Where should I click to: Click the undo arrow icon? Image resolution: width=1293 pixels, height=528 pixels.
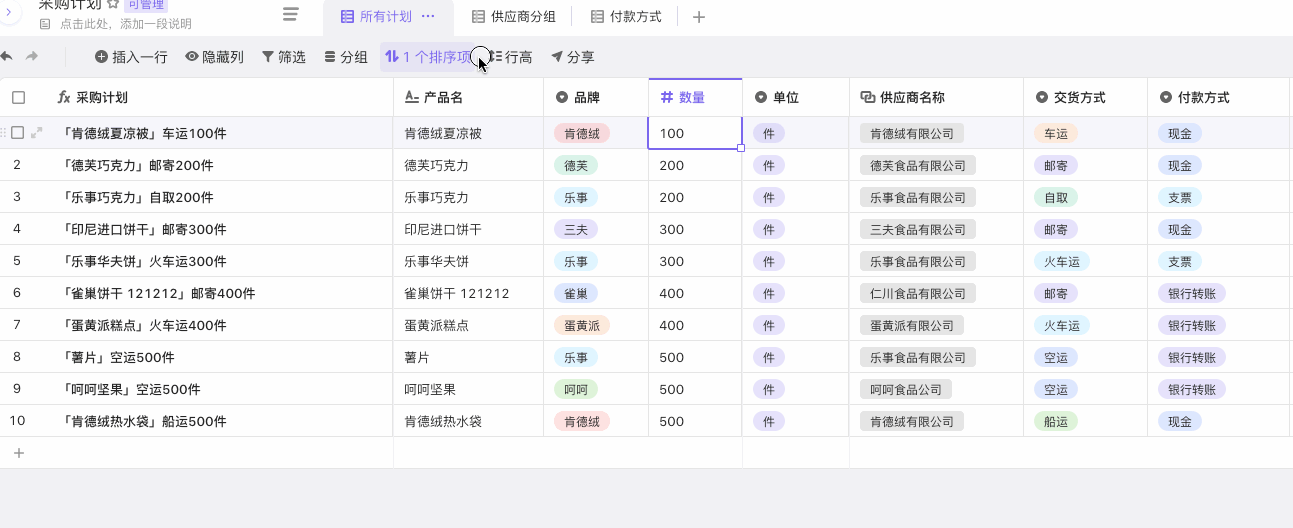click(7, 57)
